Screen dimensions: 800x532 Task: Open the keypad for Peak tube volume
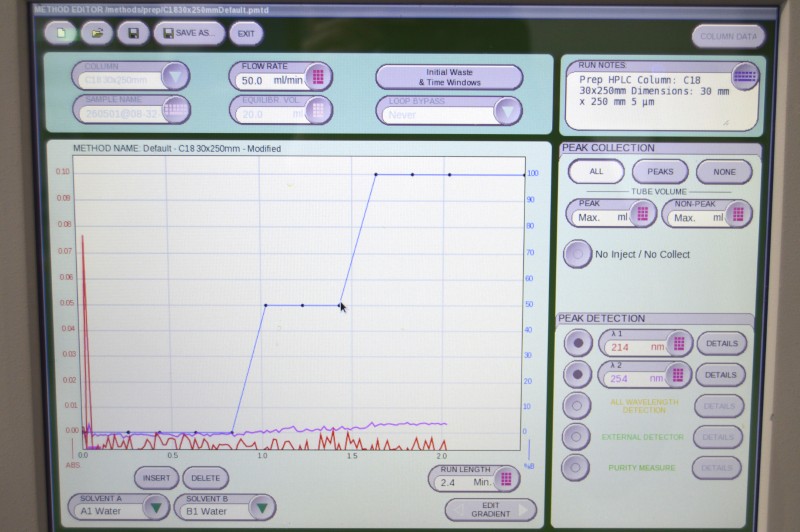[x=642, y=214]
